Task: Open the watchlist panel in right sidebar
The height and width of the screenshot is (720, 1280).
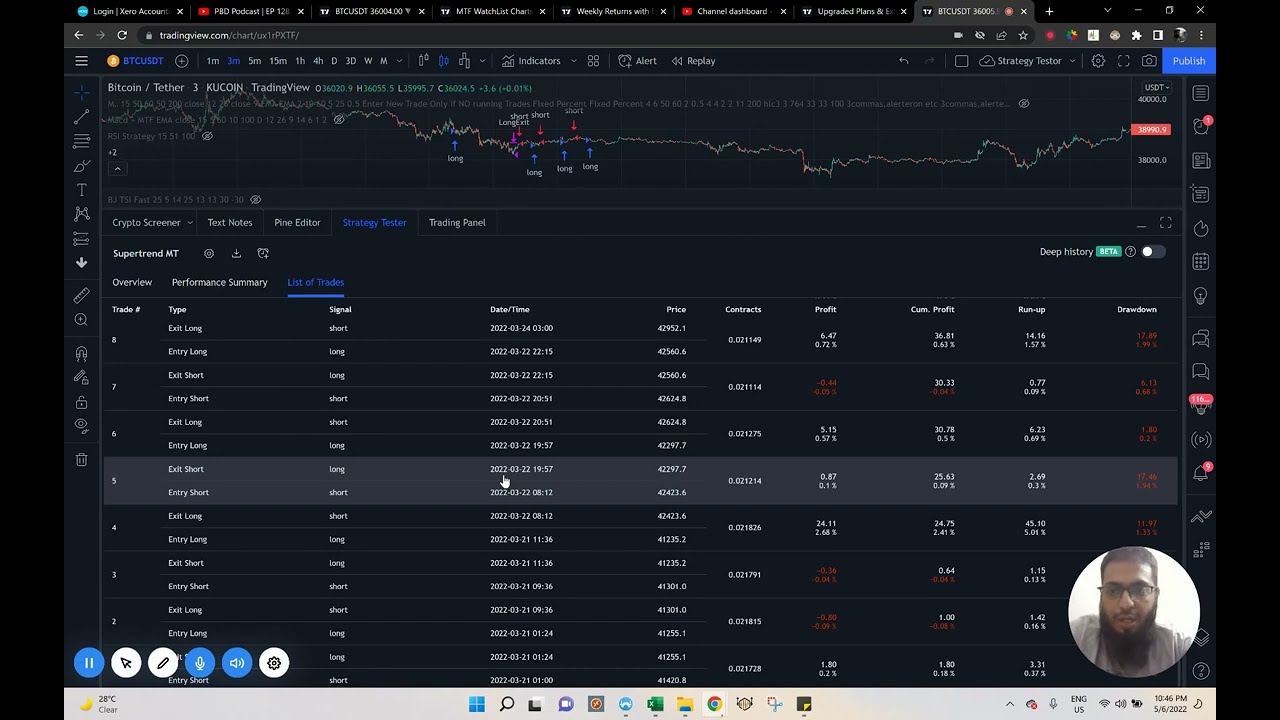Action: click(1201, 93)
